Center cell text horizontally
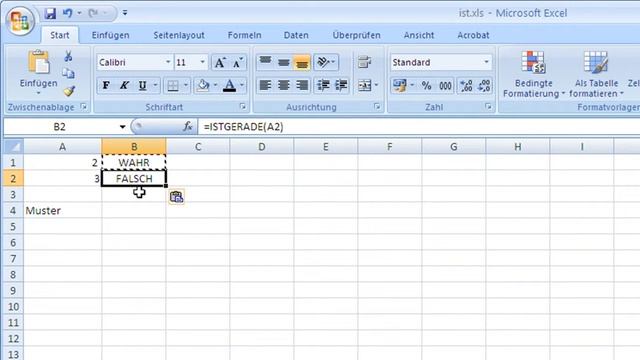Image resolution: width=640 pixels, height=360 pixels. (284, 85)
